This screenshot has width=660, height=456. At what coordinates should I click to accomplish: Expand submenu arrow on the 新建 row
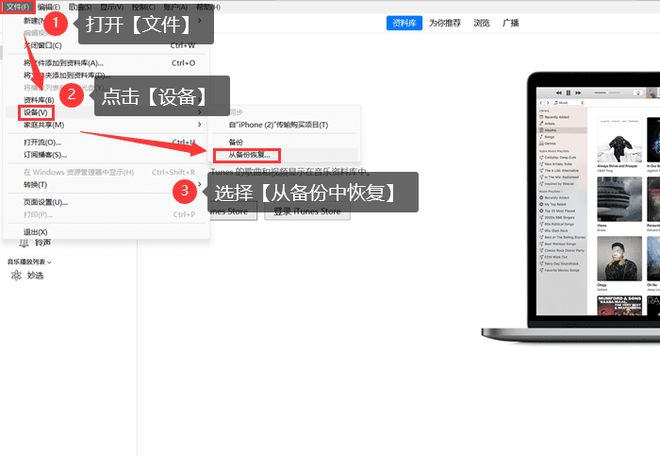tap(200, 20)
